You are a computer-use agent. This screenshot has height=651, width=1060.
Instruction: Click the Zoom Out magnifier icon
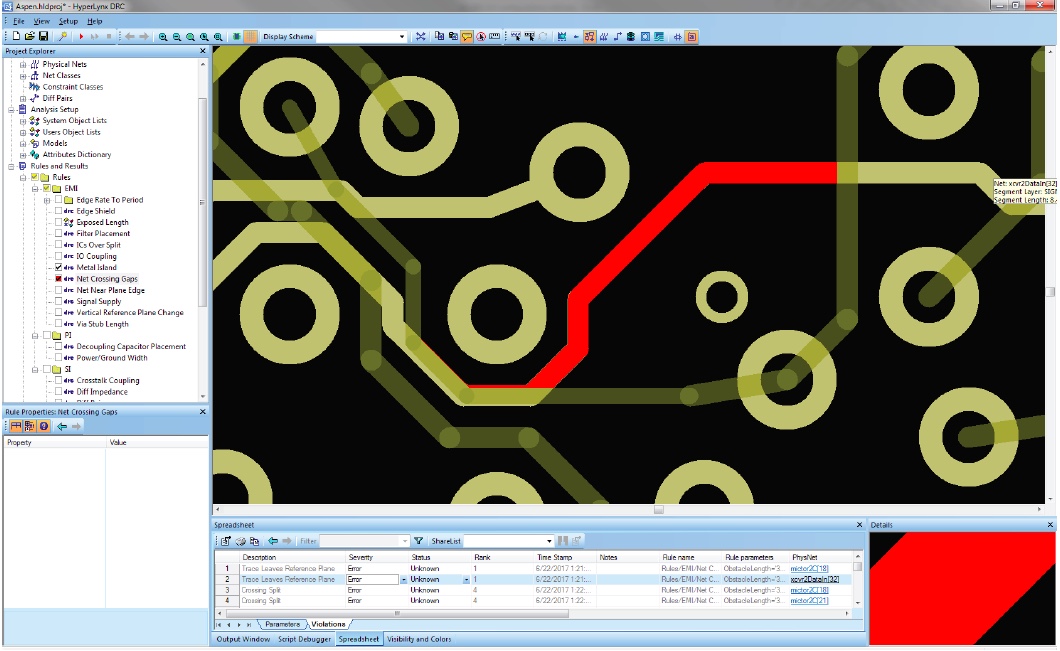pos(176,37)
